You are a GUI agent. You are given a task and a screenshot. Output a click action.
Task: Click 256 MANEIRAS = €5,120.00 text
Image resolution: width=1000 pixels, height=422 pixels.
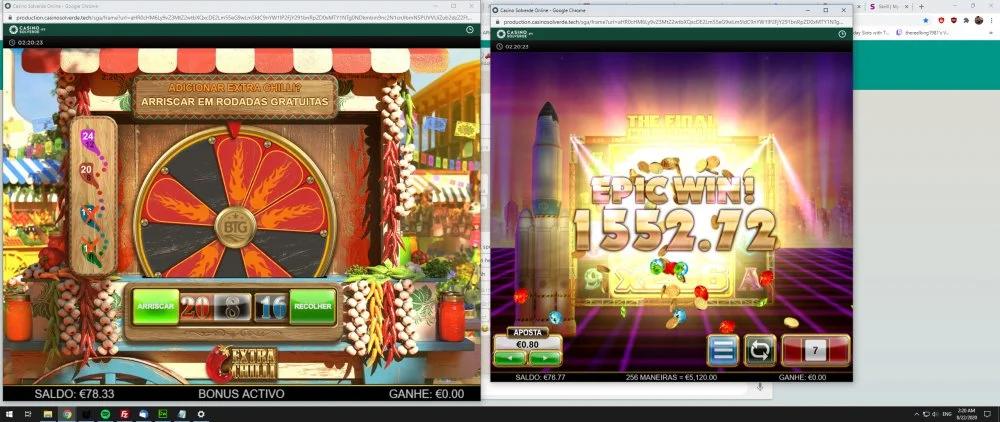click(671, 377)
